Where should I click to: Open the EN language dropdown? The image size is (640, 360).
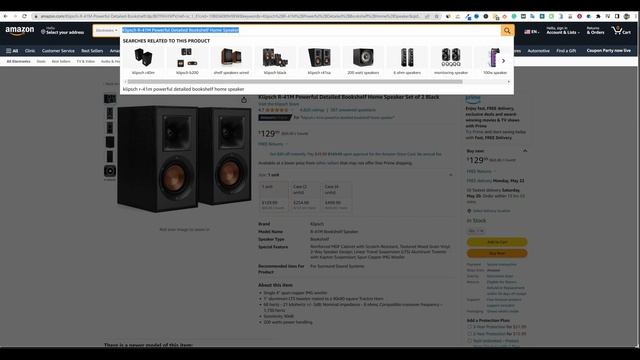(x=531, y=31)
